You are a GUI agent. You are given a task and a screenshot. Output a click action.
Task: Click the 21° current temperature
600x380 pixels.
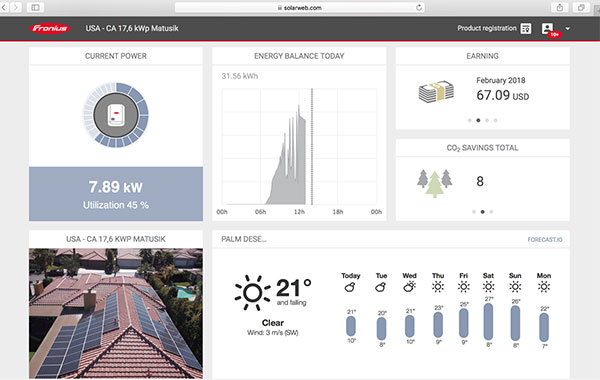click(x=293, y=288)
